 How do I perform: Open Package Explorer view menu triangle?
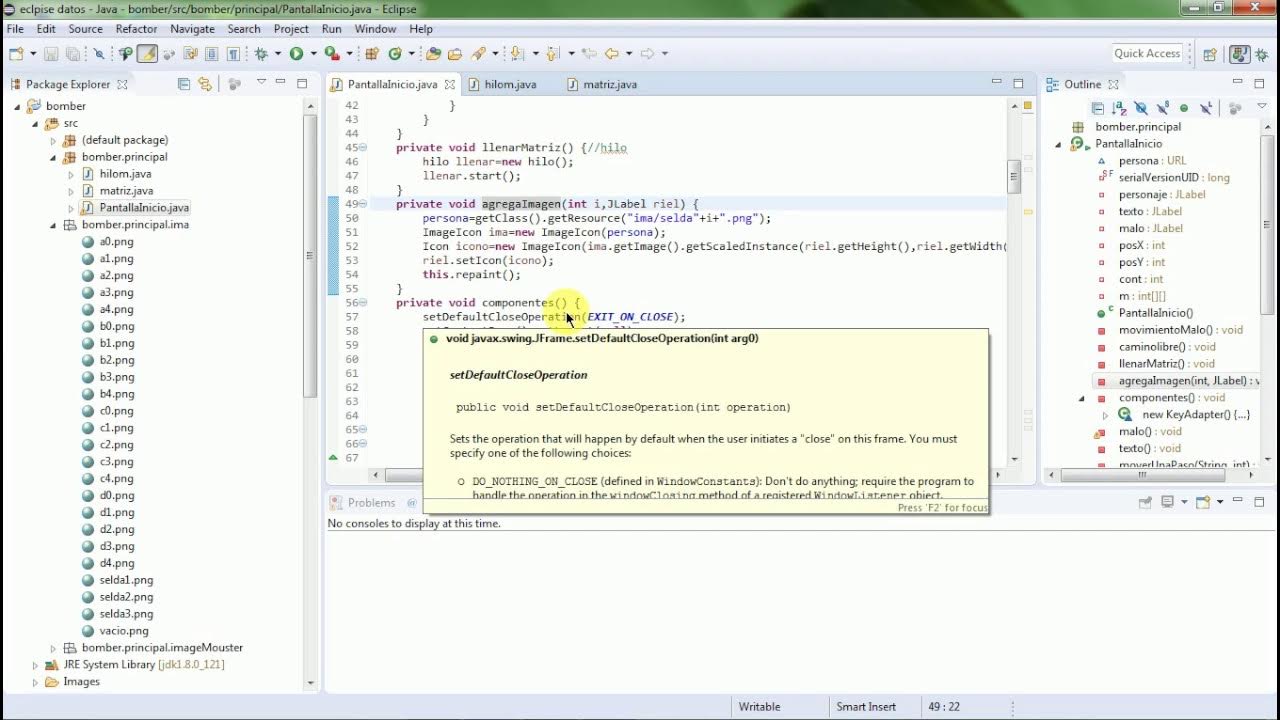click(261, 82)
